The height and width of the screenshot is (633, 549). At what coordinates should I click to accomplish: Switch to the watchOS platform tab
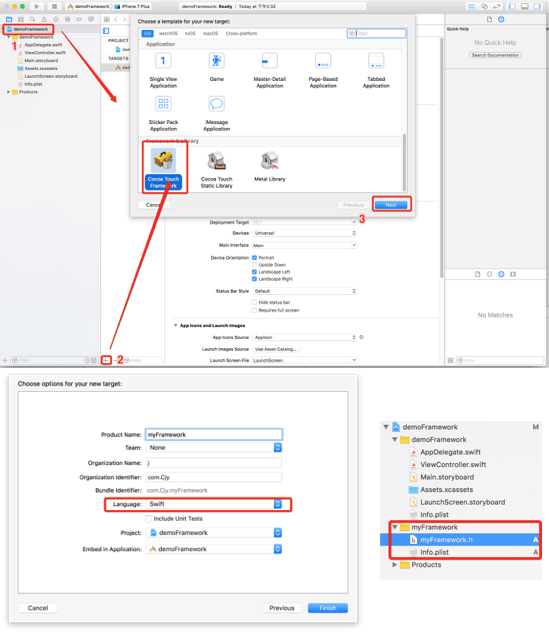pos(168,34)
